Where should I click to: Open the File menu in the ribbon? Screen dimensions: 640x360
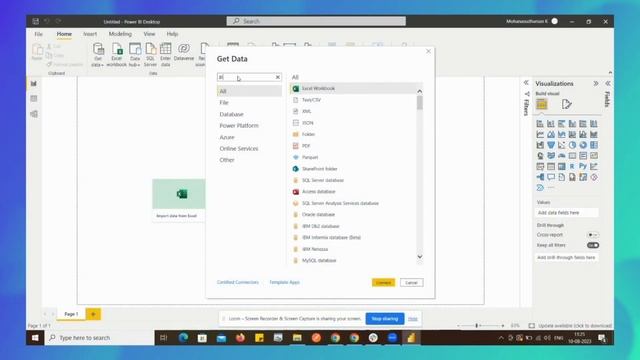38,34
